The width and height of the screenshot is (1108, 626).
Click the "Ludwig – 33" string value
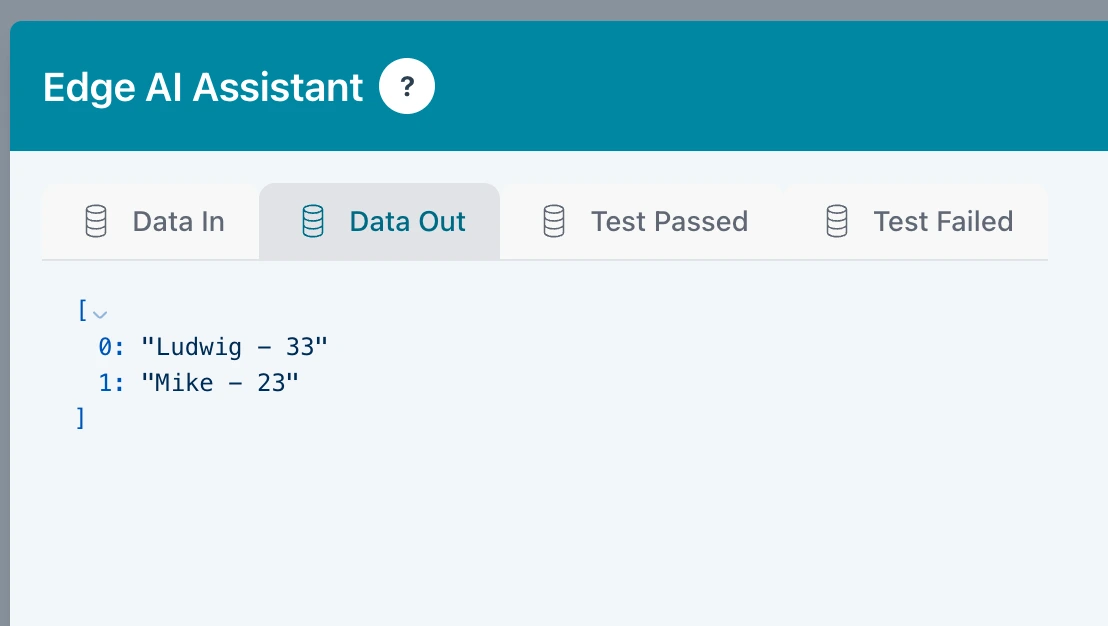(235, 348)
